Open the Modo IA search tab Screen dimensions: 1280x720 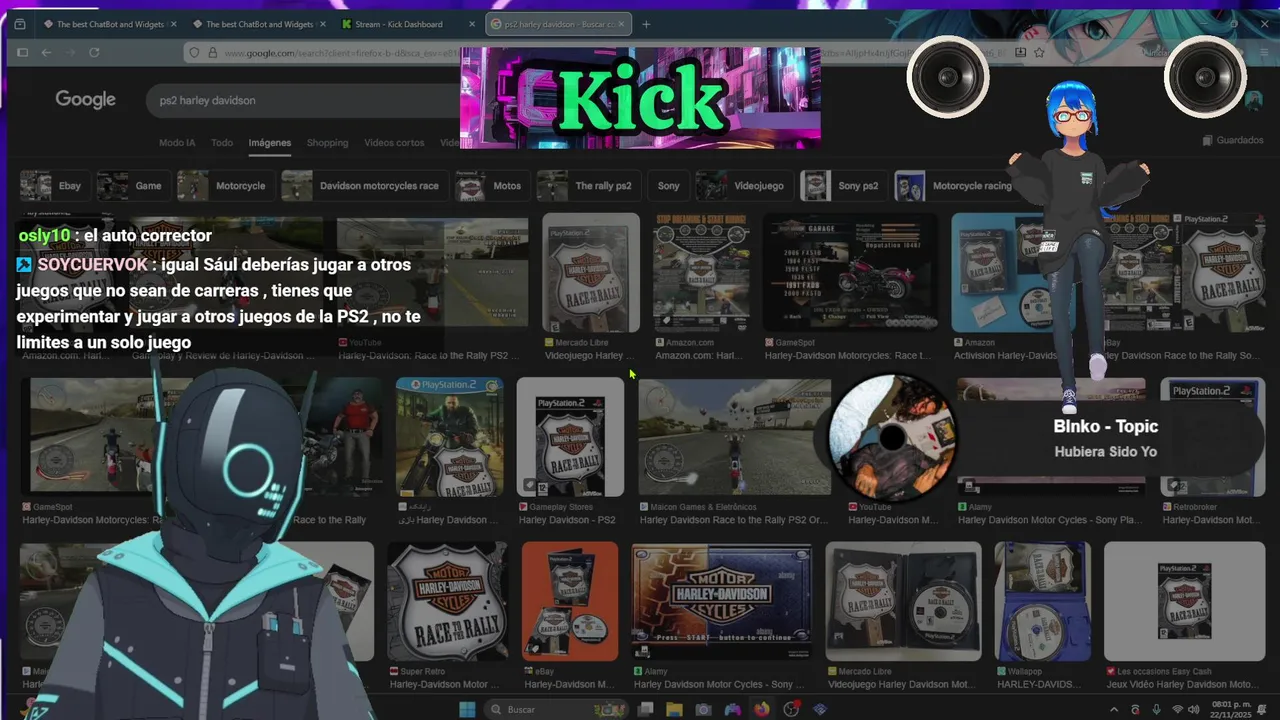pyautogui.click(x=177, y=143)
